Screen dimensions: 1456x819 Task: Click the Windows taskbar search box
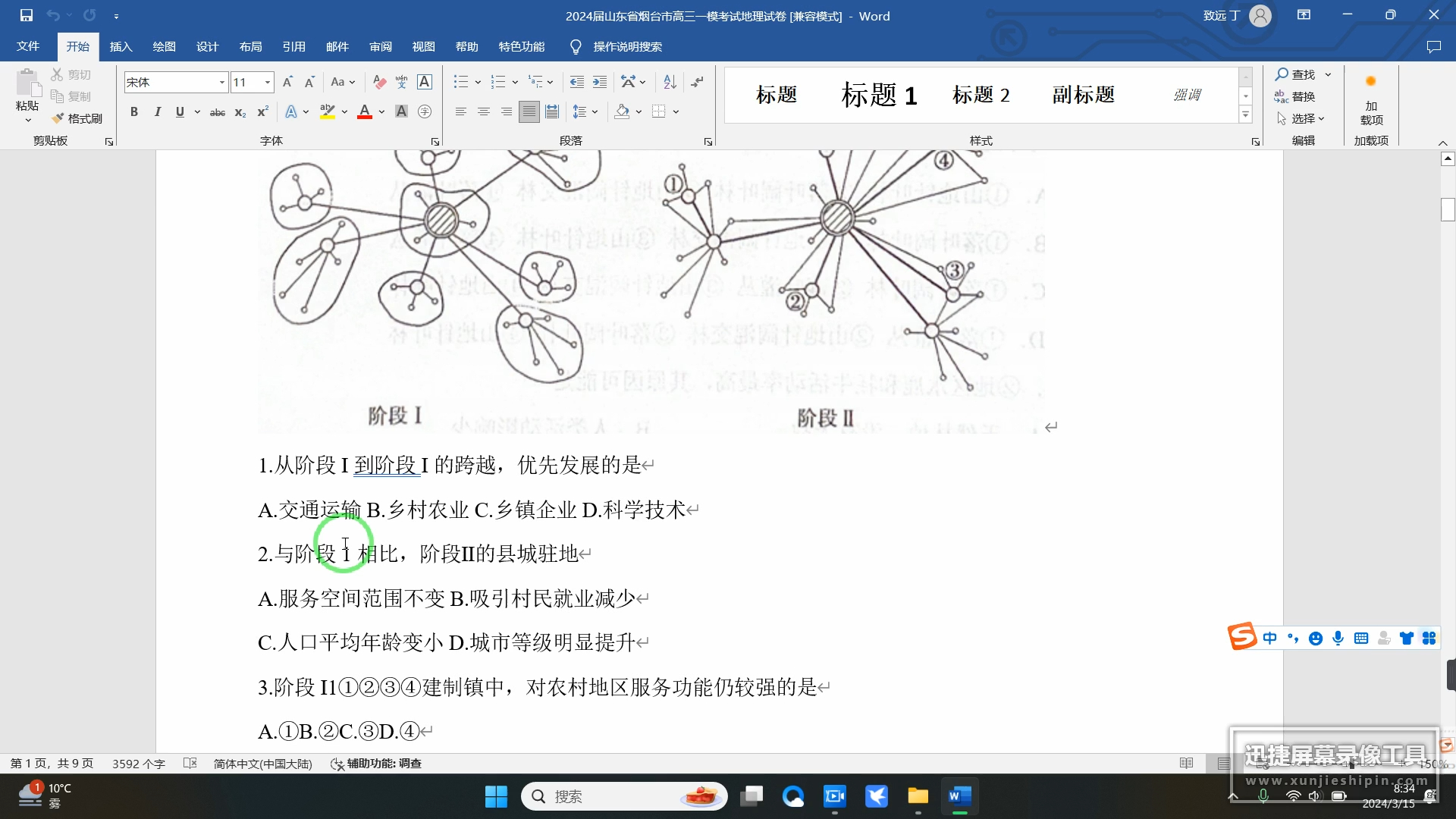(x=623, y=796)
